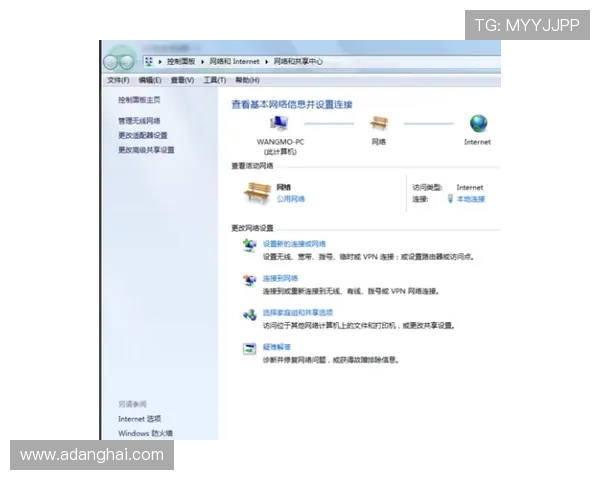Screen dimensions: 600x480
Task: Click the large bench icon under active networks
Action: click(x=257, y=193)
